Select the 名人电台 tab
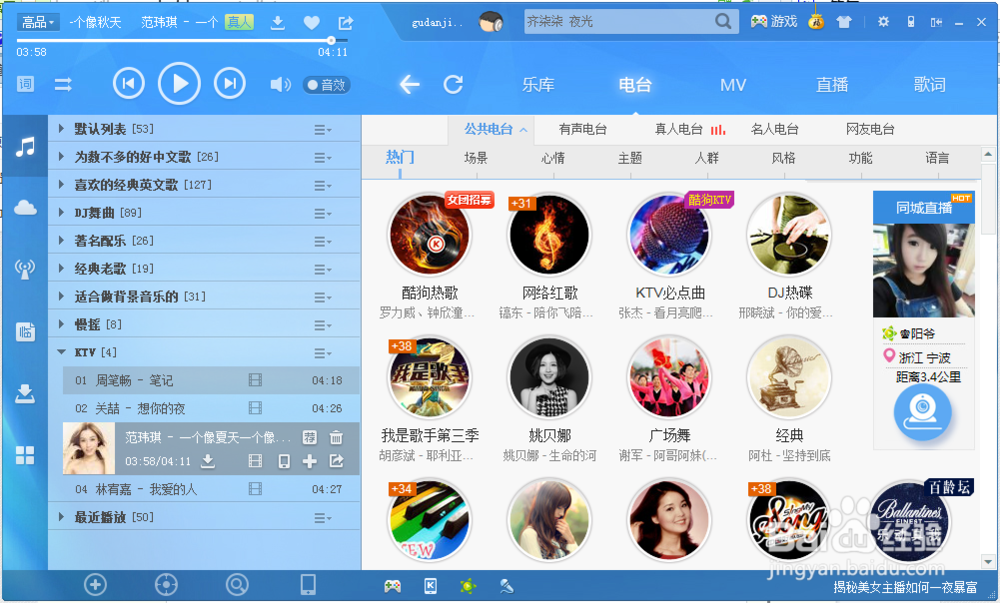Screen dimensions: 1000x603 click(774, 129)
